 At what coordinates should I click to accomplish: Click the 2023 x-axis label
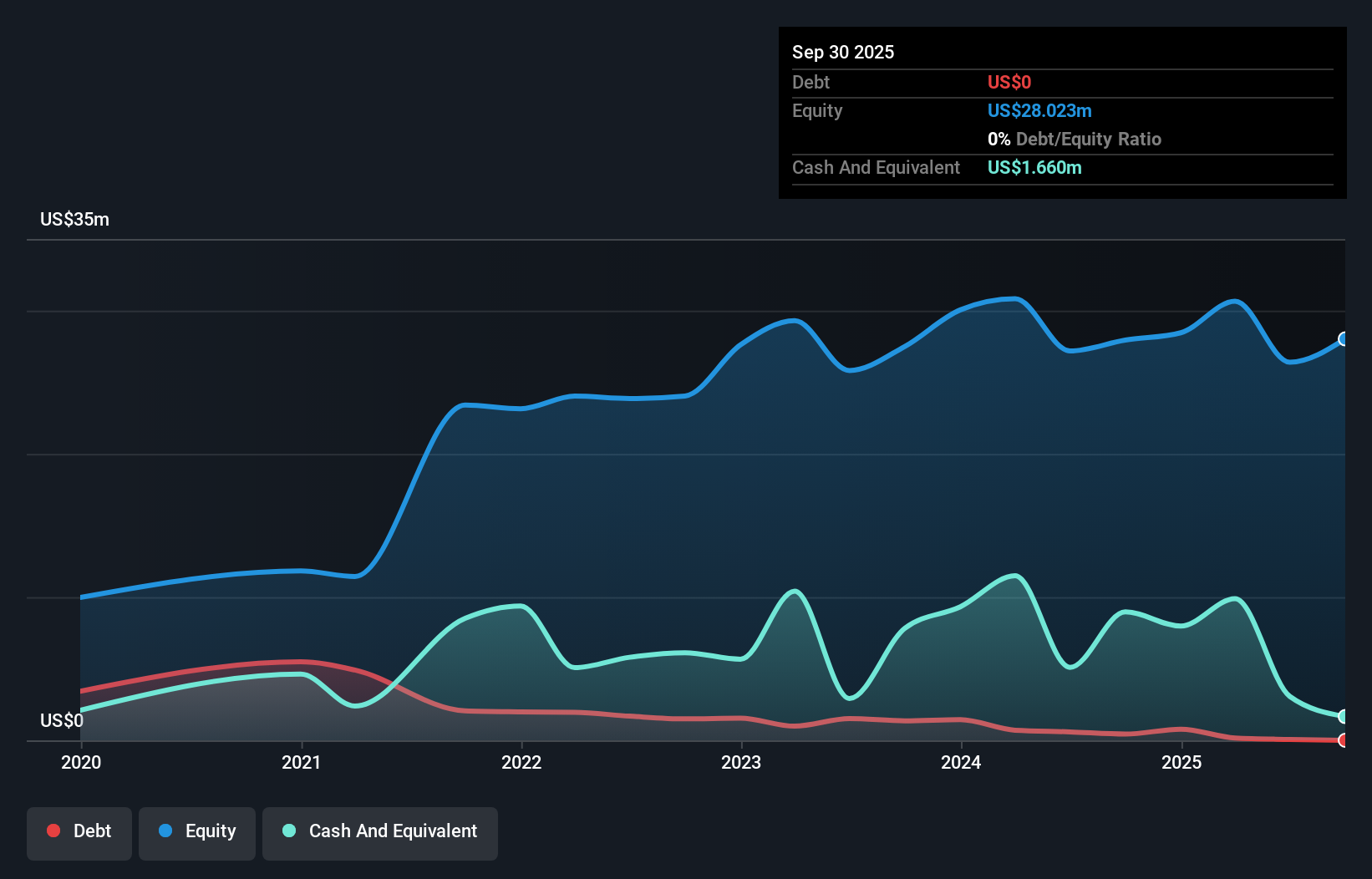point(741,762)
